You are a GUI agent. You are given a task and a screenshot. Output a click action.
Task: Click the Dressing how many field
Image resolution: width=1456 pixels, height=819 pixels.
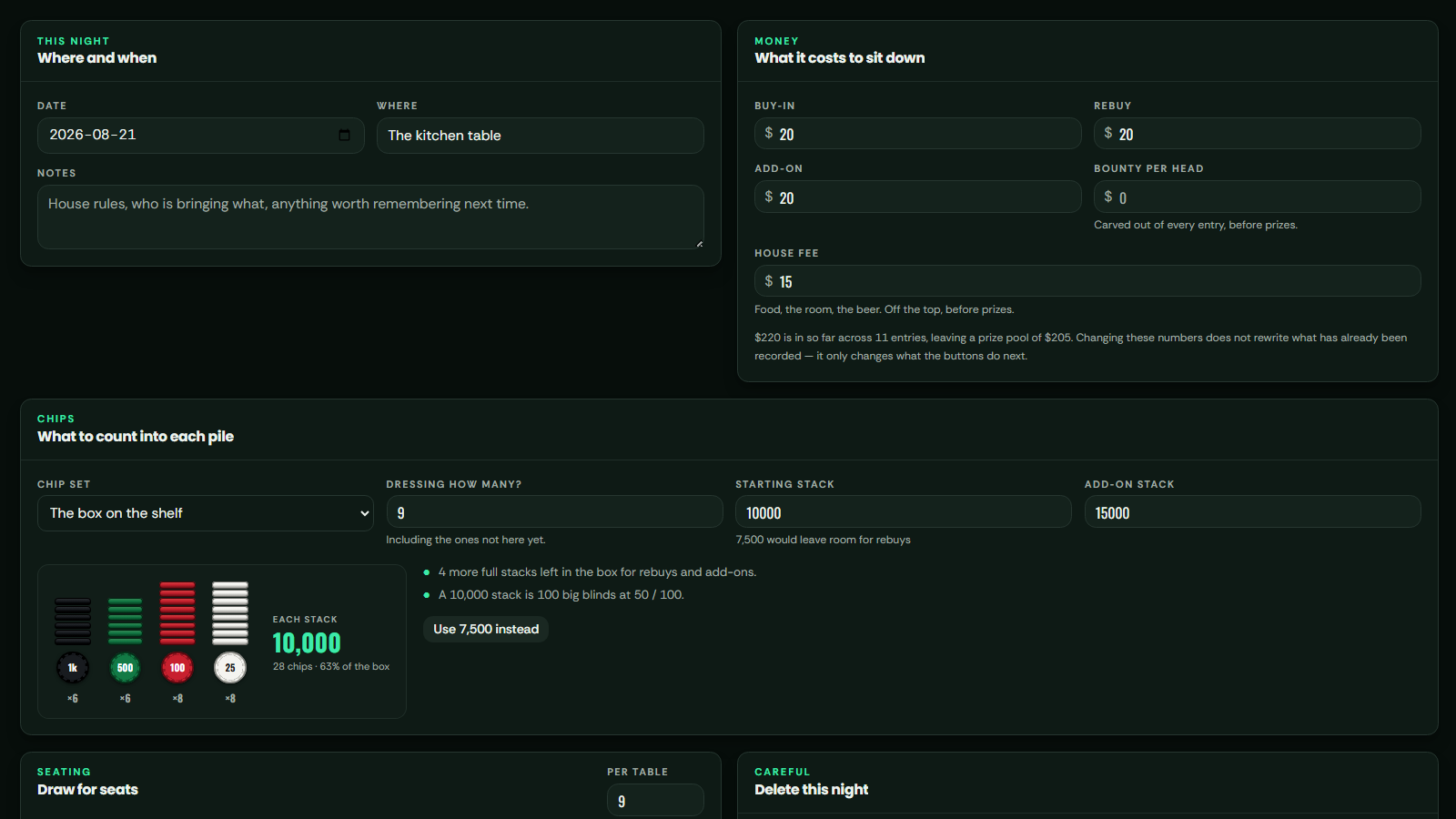coord(554,511)
